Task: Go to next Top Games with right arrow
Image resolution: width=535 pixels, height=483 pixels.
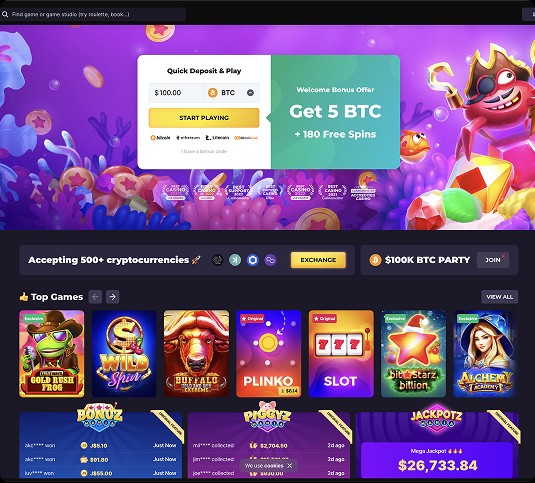Action: coord(113,297)
